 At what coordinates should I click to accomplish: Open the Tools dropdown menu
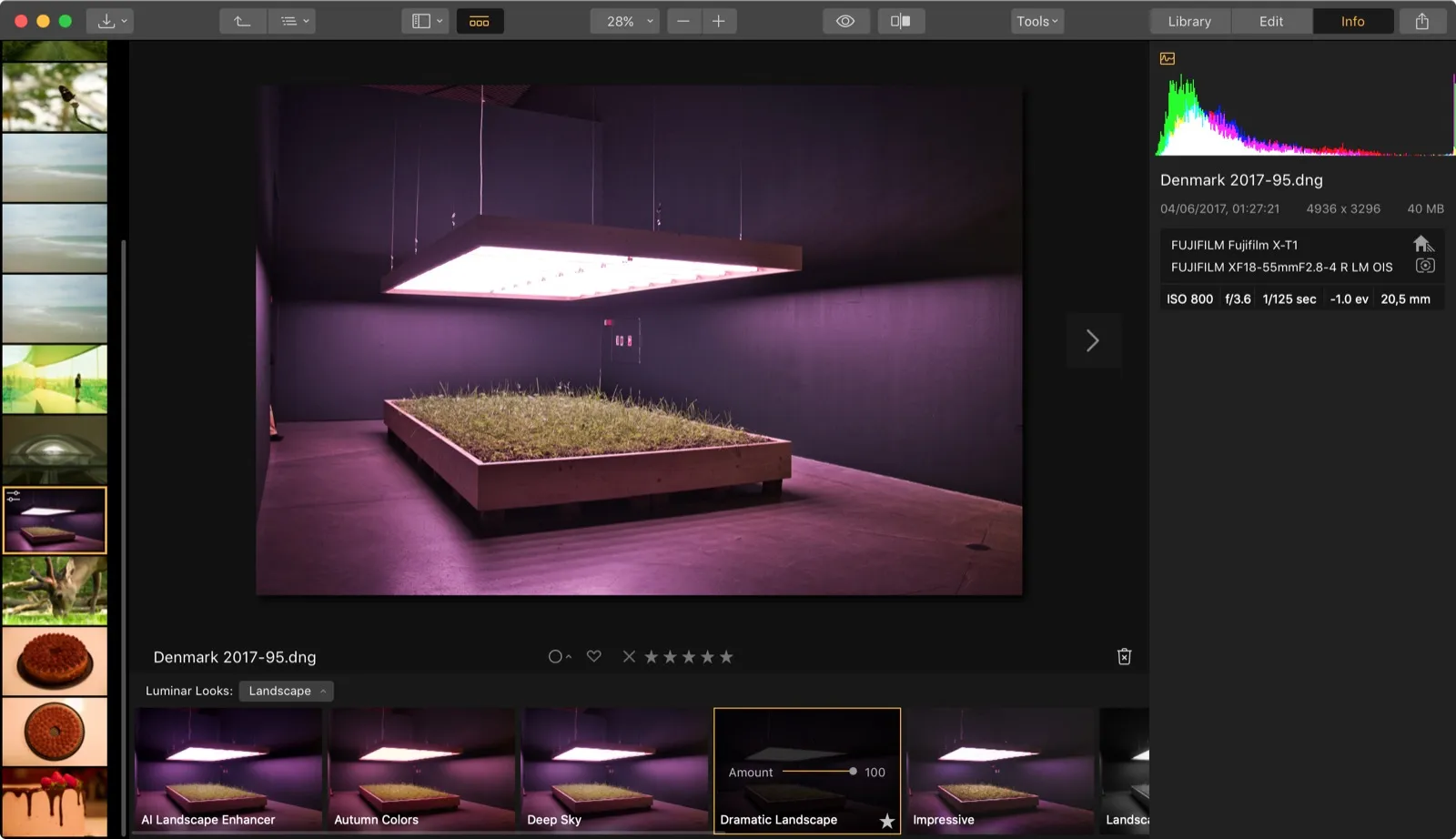1036,21
